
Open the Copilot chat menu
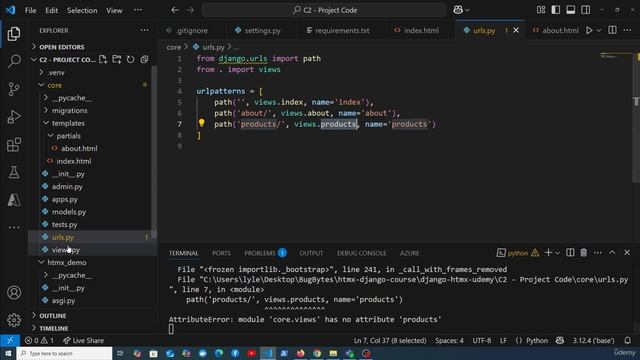point(461,10)
